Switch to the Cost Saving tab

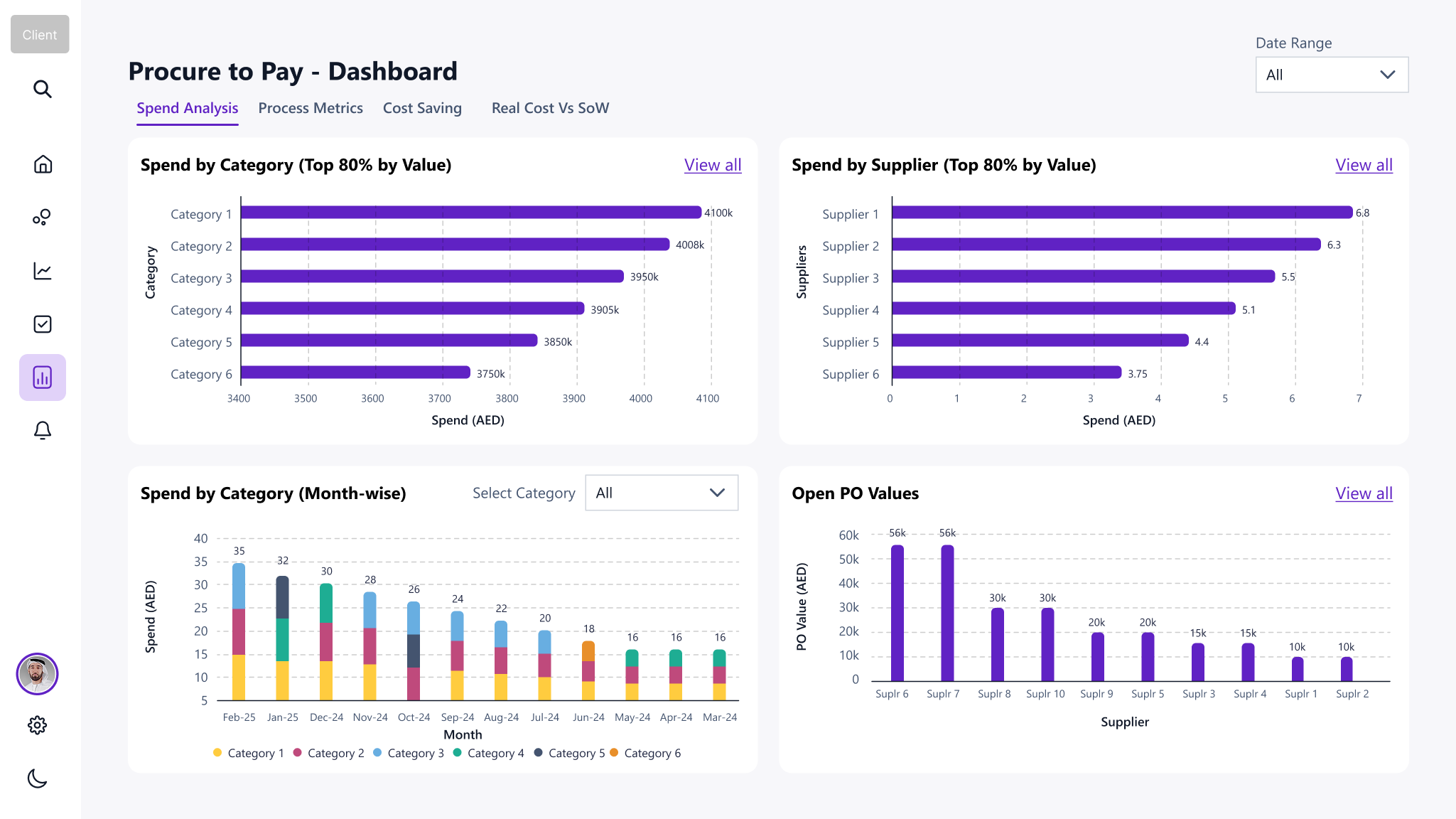pyautogui.click(x=422, y=108)
